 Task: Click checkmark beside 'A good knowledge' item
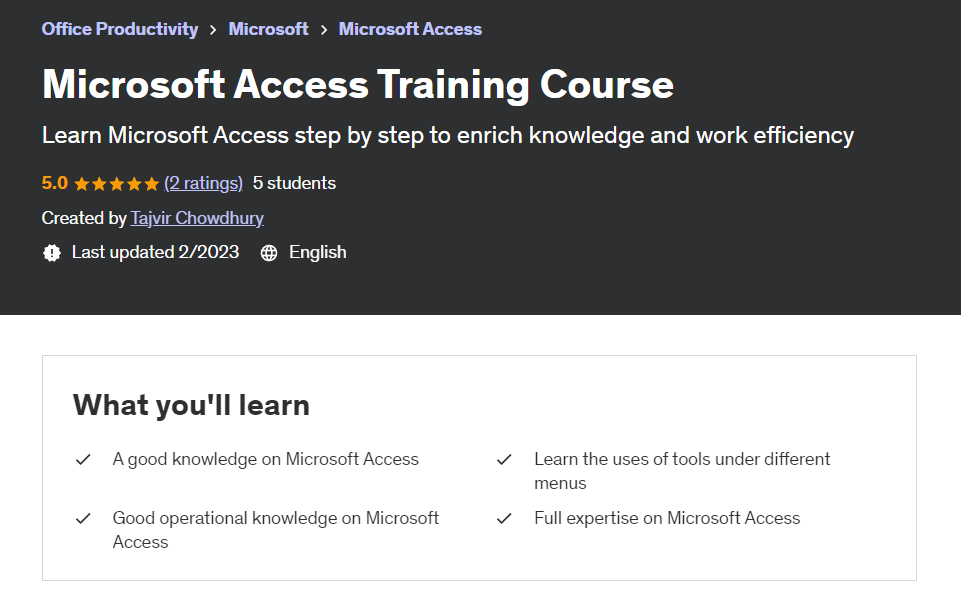tap(84, 460)
